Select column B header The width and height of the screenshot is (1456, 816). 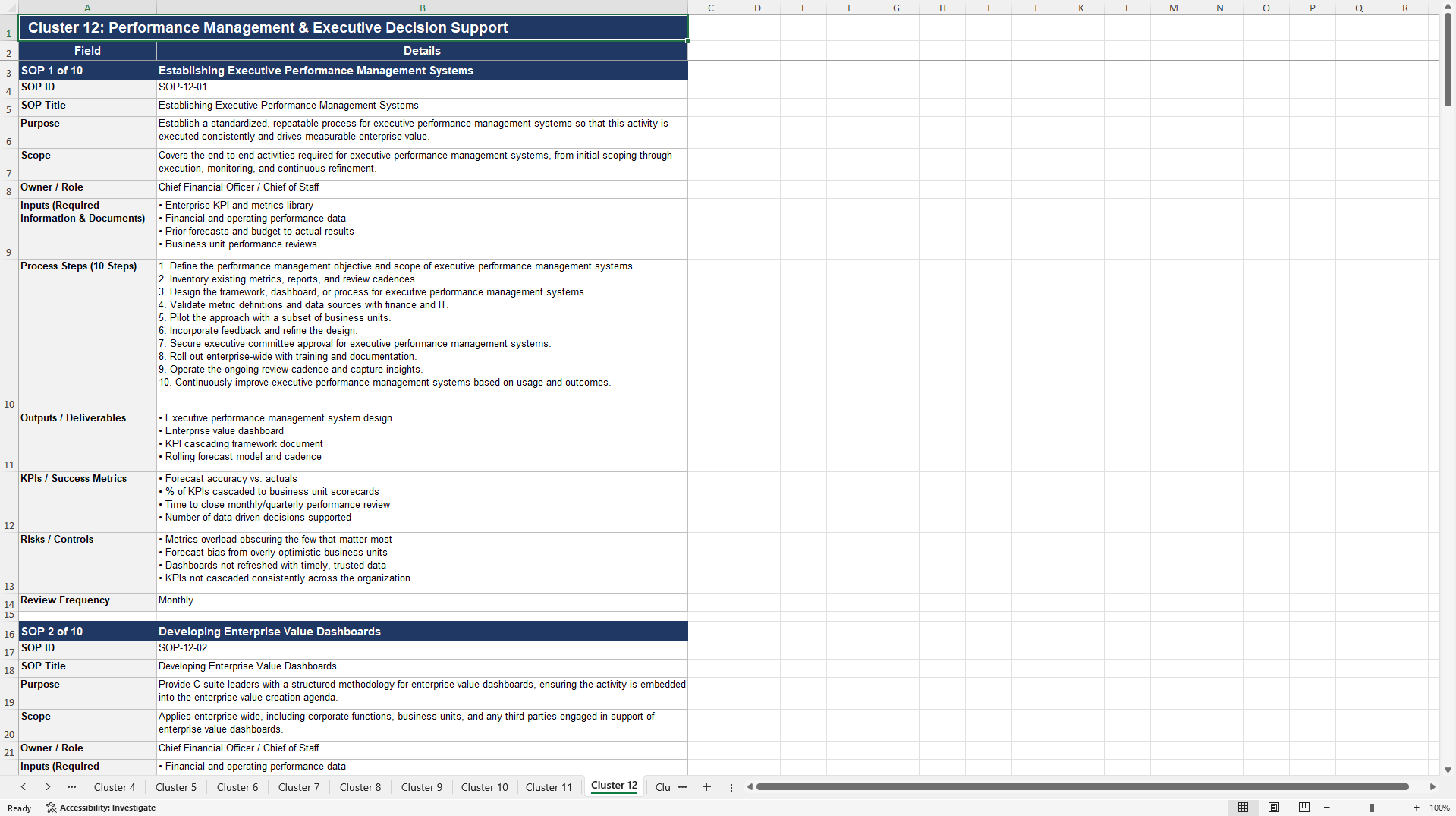[423, 8]
